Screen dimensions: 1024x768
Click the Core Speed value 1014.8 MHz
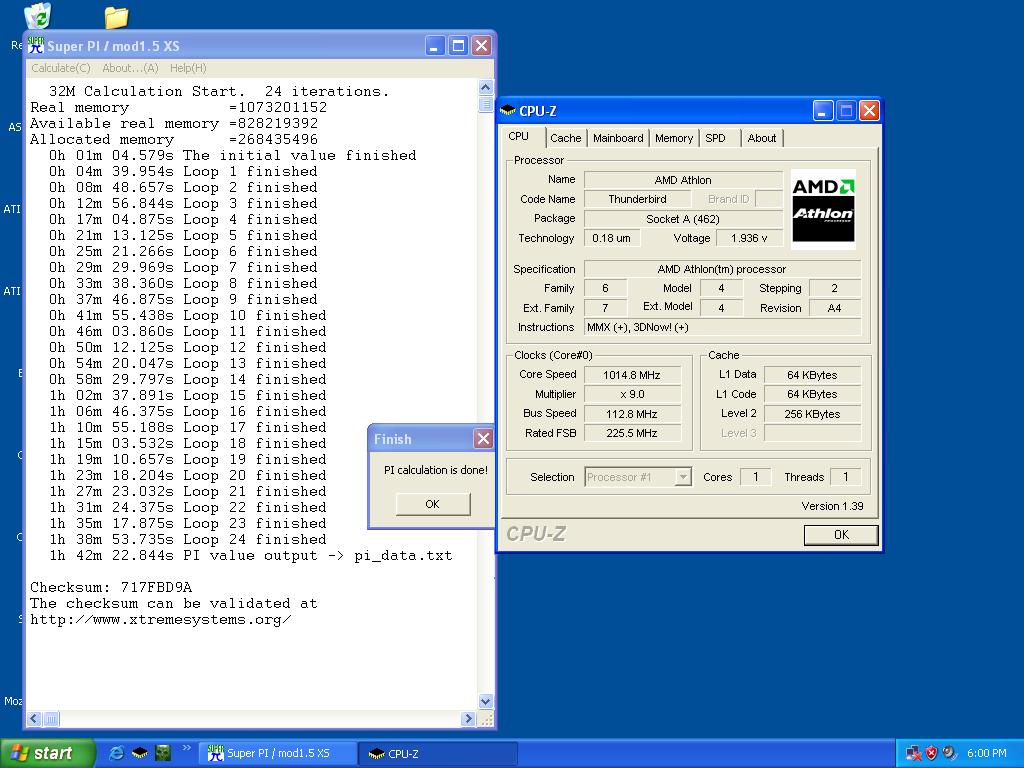(x=632, y=375)
